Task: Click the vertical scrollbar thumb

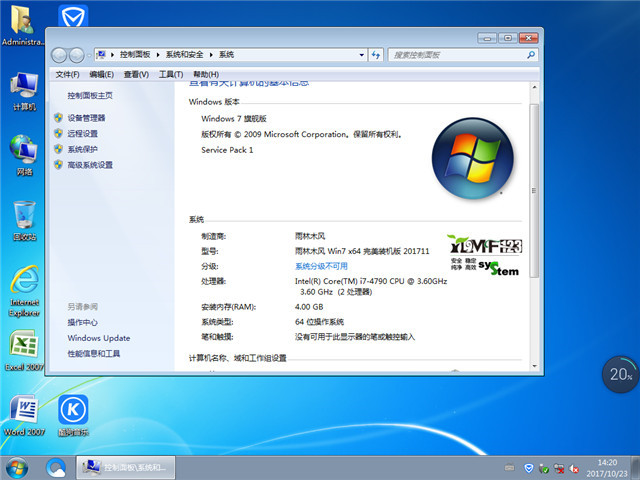Action: [534, 191]
